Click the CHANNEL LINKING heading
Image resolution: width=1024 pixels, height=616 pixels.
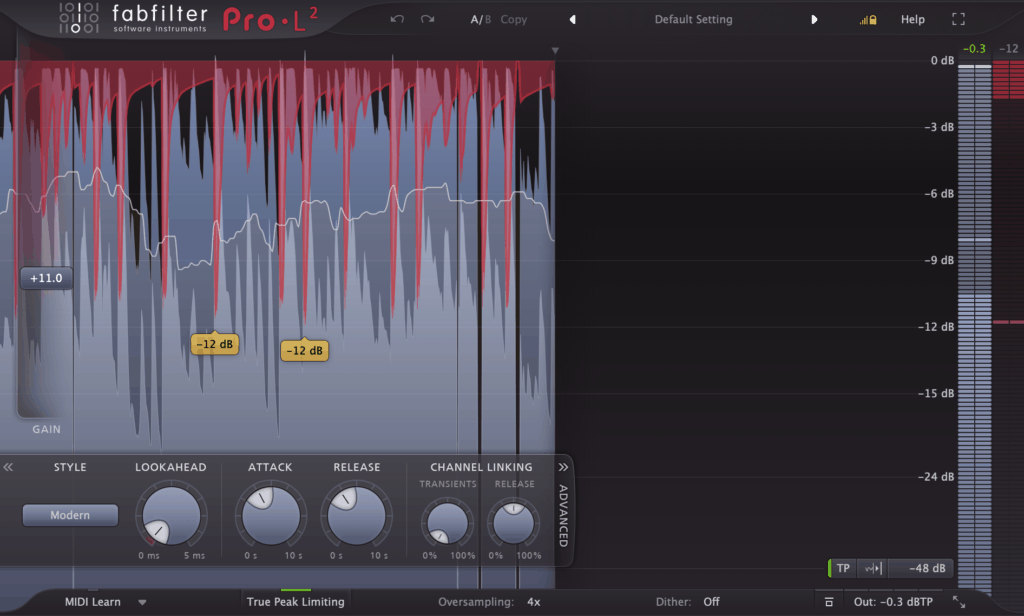481,467
